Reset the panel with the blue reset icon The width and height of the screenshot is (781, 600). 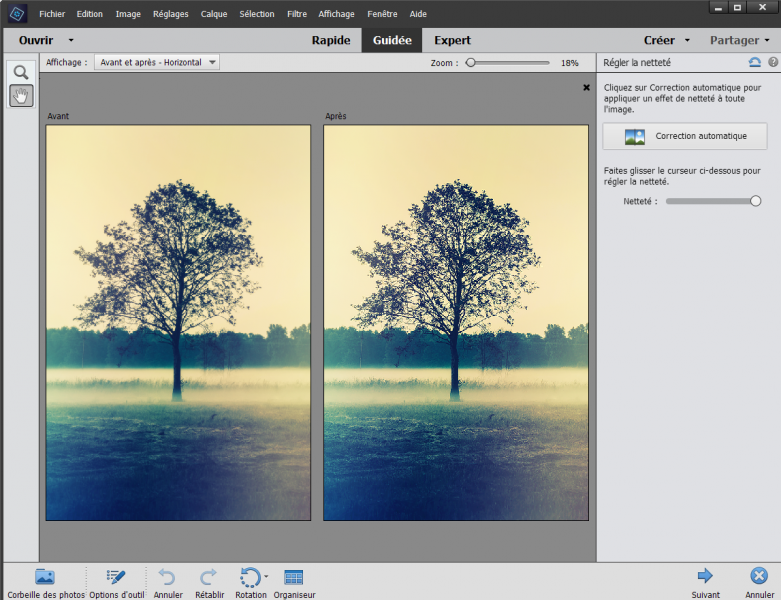755,63
